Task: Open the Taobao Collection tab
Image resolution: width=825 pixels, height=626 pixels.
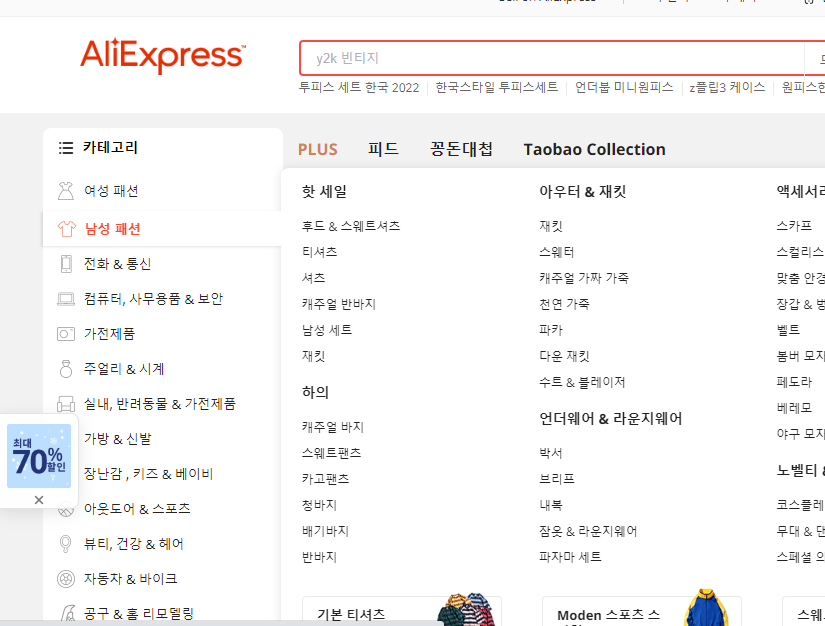Action: (x=595, y=149)
